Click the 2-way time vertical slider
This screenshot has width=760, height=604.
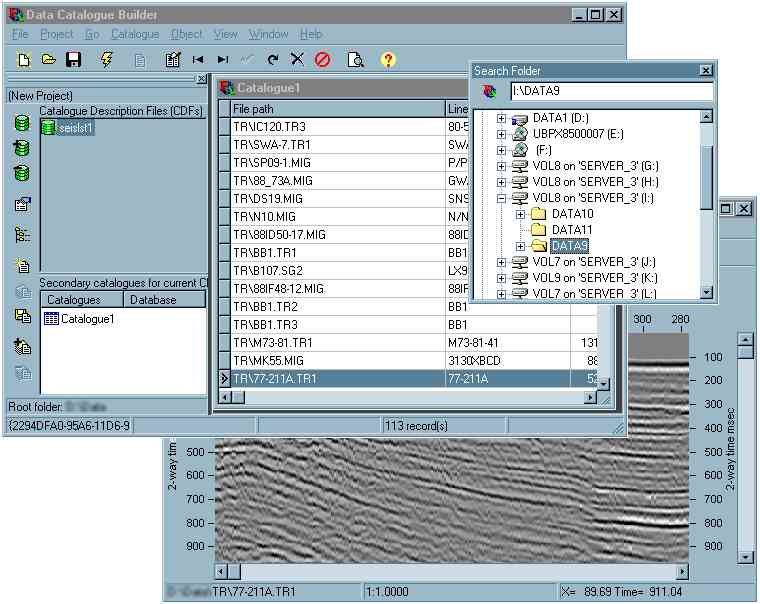coord(744,450)
